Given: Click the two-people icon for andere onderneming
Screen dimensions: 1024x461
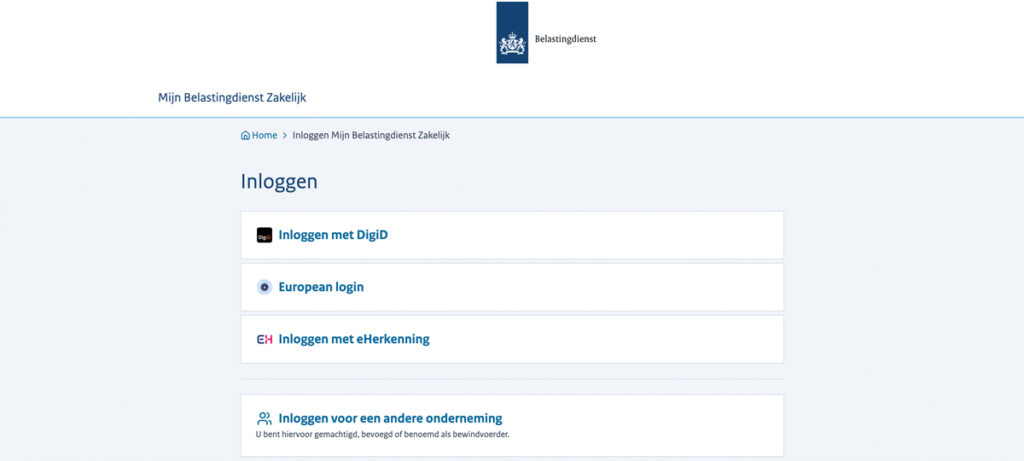Looking at the screenshot, I should click(x=264, y=418).
